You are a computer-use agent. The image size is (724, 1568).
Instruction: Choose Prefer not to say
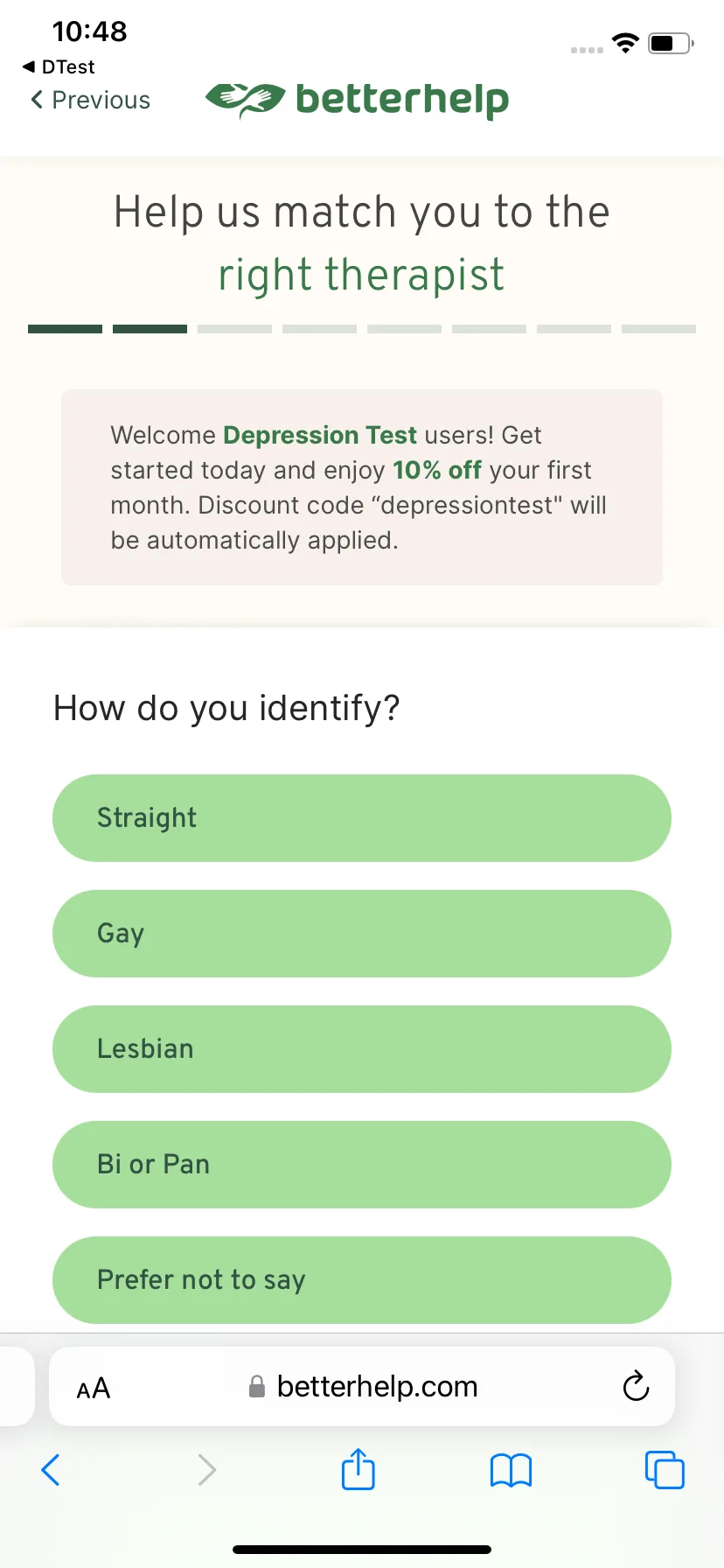tap(362, 1280)
